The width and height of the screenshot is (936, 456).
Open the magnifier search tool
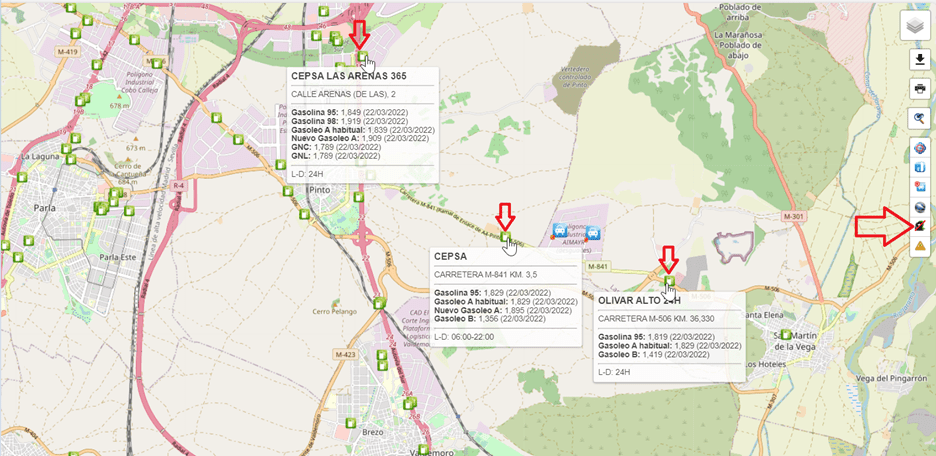(x=920, y=119)
